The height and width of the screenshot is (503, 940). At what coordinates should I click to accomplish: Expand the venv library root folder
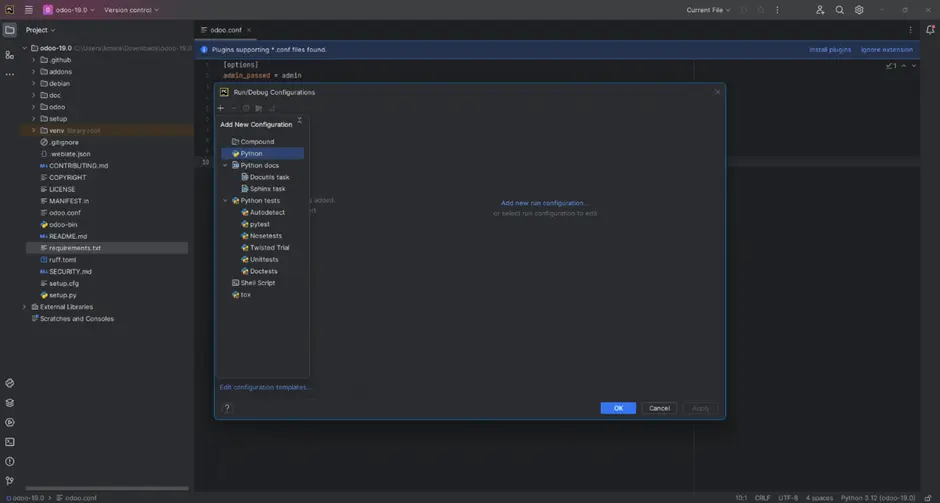(34, 130)
